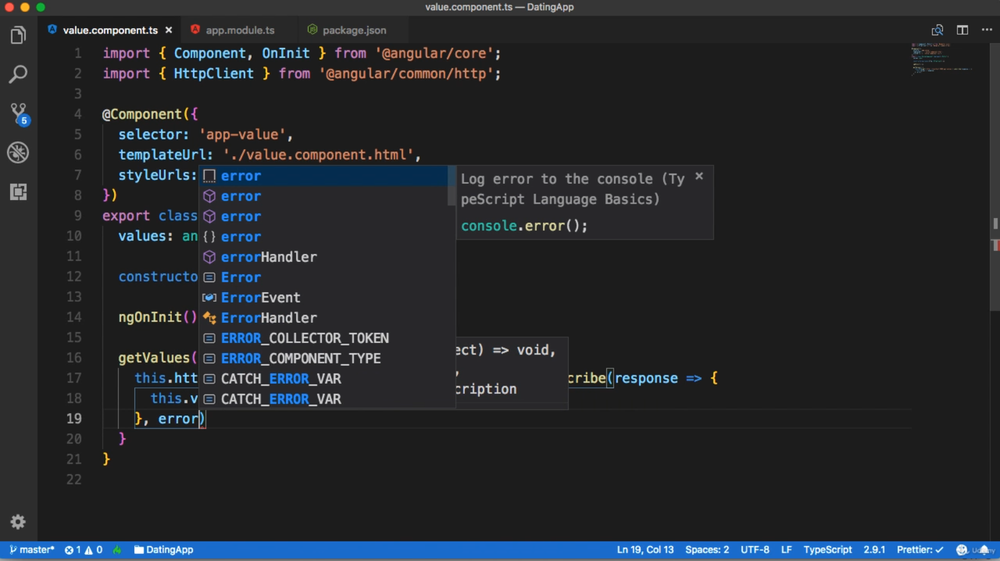1000x561 pixels.
Task: Click 'console.error();' in the snippet preview
Action: [524, 226]
